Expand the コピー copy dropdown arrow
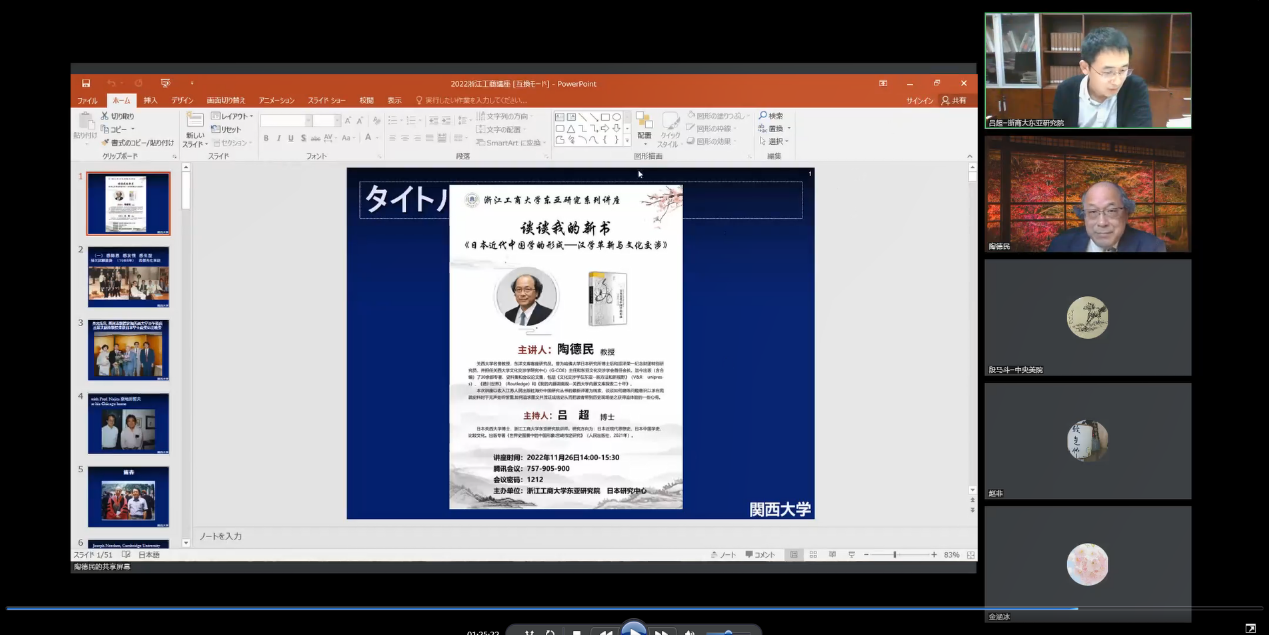Image resolution: width=1269 pixels, height=635 pixels. pyautogui.click(x=133, y=129)
